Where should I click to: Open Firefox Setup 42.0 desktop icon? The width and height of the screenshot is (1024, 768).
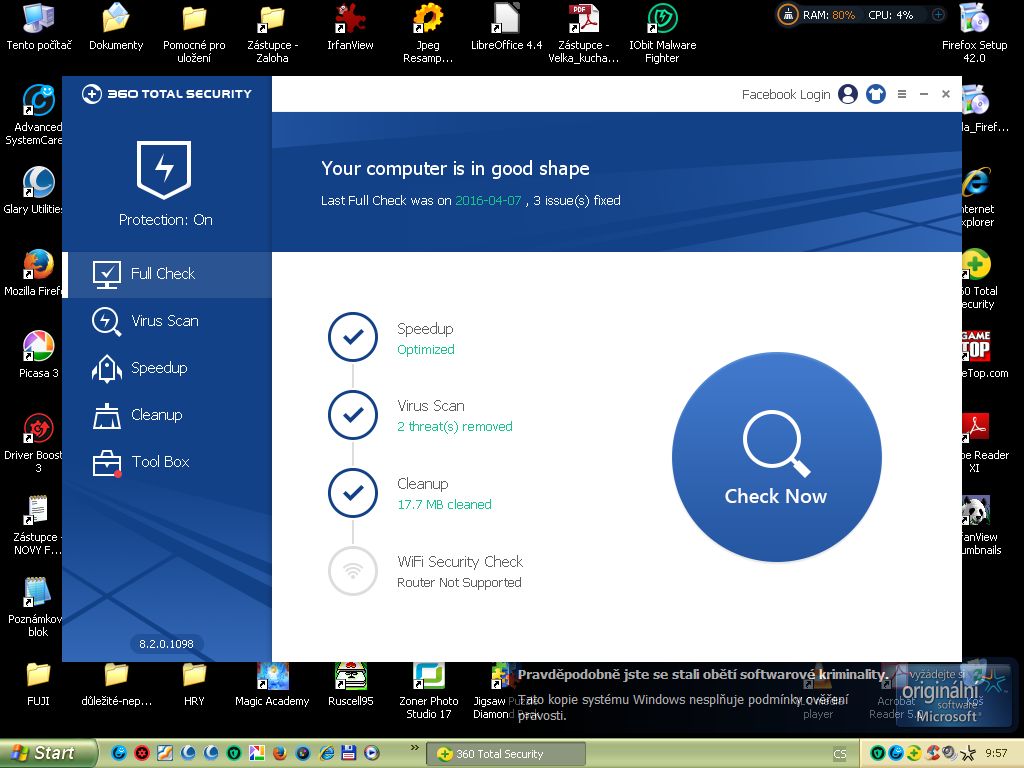coord(974,33)
